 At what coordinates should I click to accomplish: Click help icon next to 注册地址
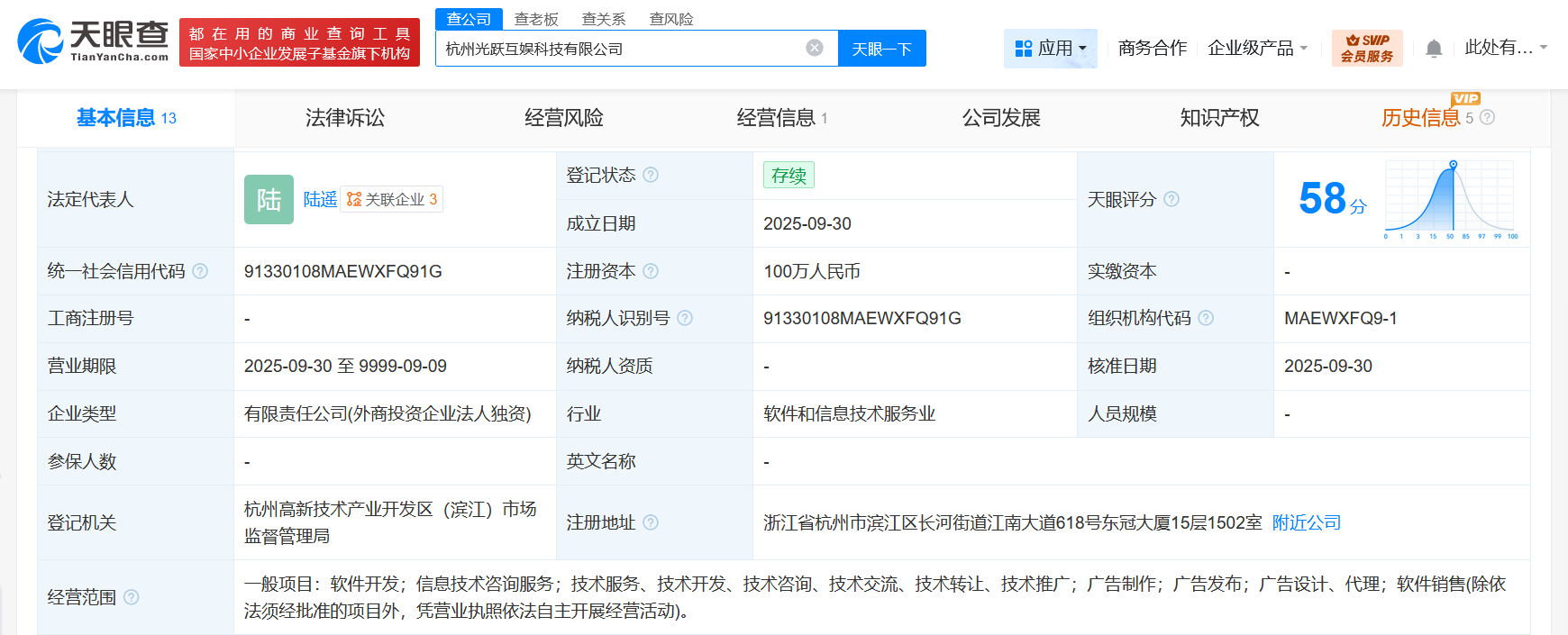(651, 522)
